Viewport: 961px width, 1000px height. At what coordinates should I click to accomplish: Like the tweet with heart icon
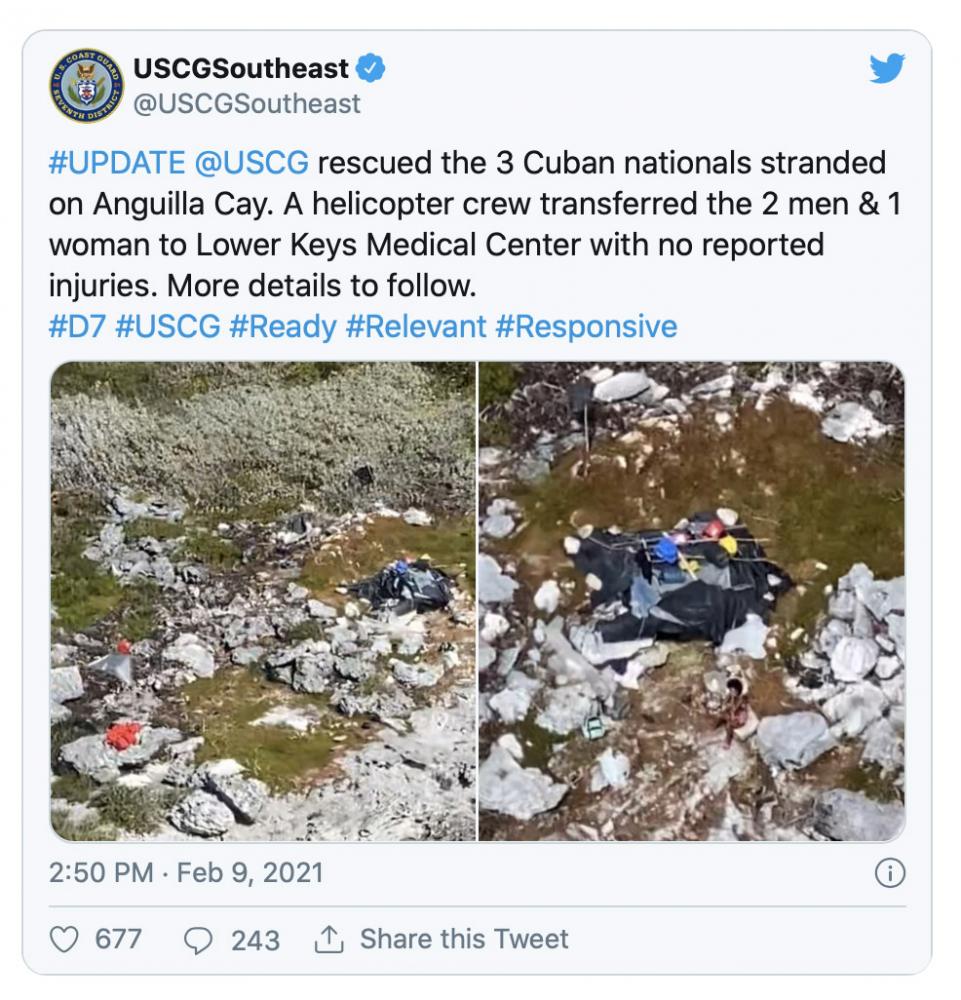[64, 939]
